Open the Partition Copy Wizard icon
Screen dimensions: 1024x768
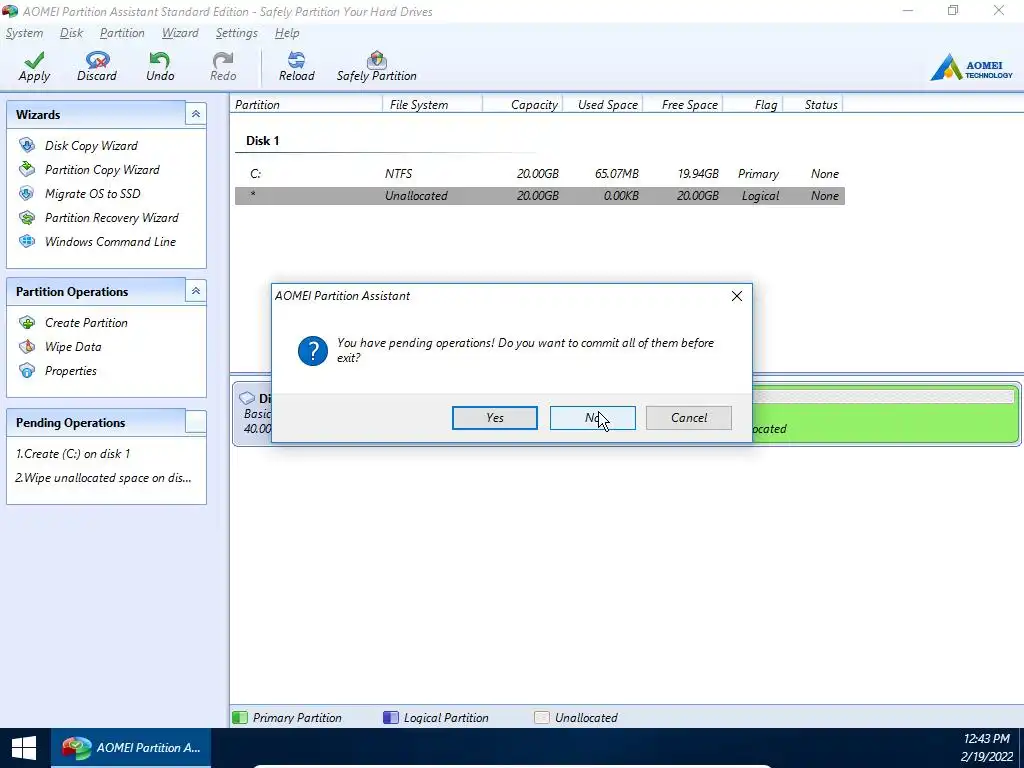click(x=27, y=169)
